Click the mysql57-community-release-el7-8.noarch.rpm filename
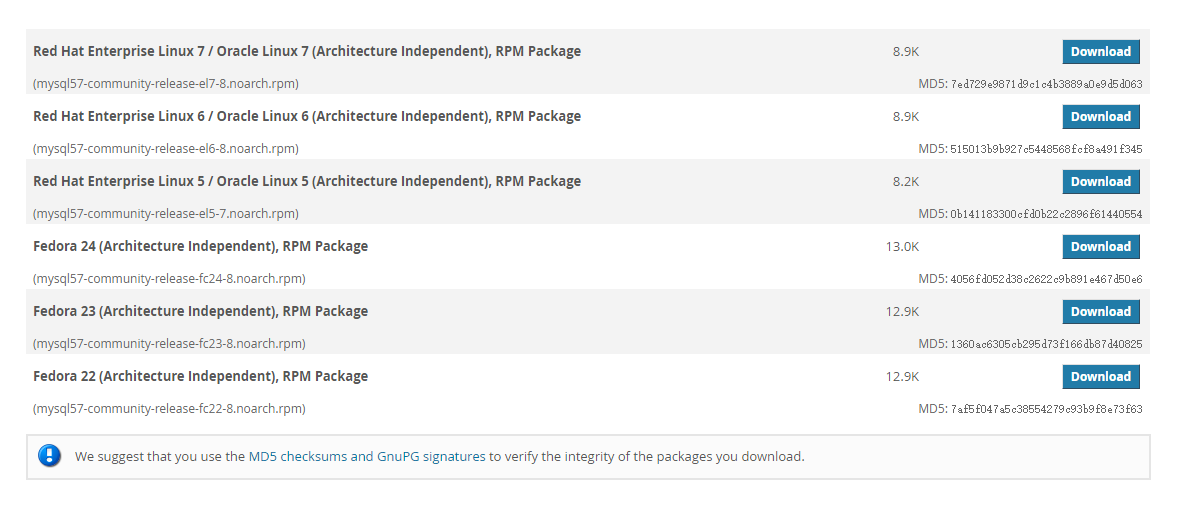 (x=166, y=84)
